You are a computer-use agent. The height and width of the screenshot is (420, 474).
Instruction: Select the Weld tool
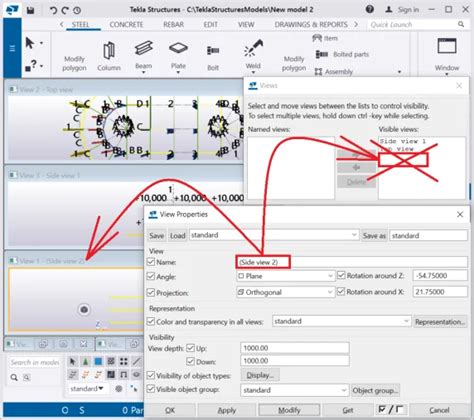(x=253, y=54)
